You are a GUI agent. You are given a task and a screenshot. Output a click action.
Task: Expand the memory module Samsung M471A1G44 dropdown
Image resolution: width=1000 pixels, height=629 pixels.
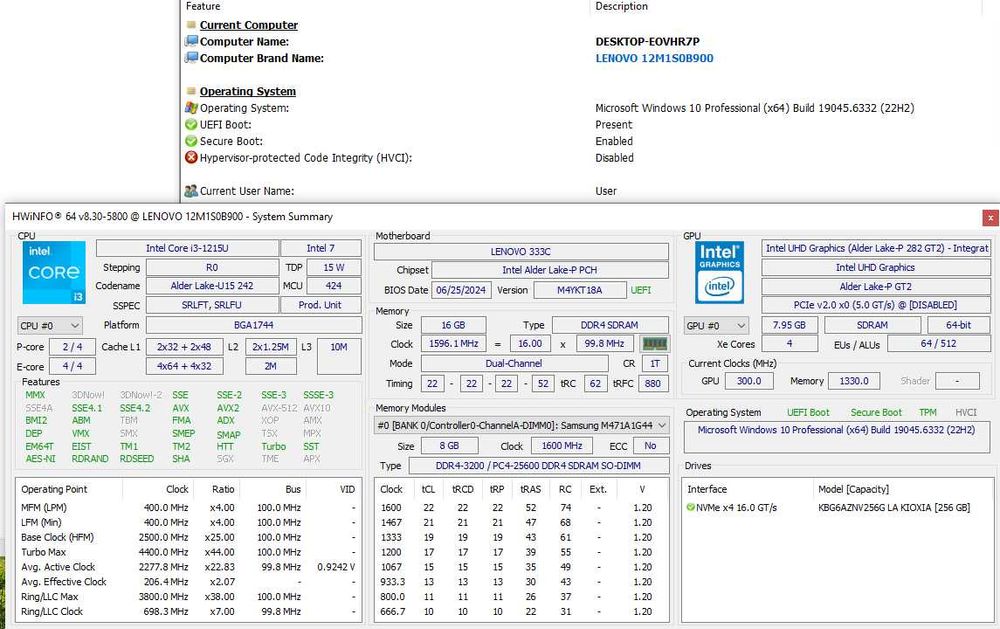pyautogui.click(x=521, y=426)
